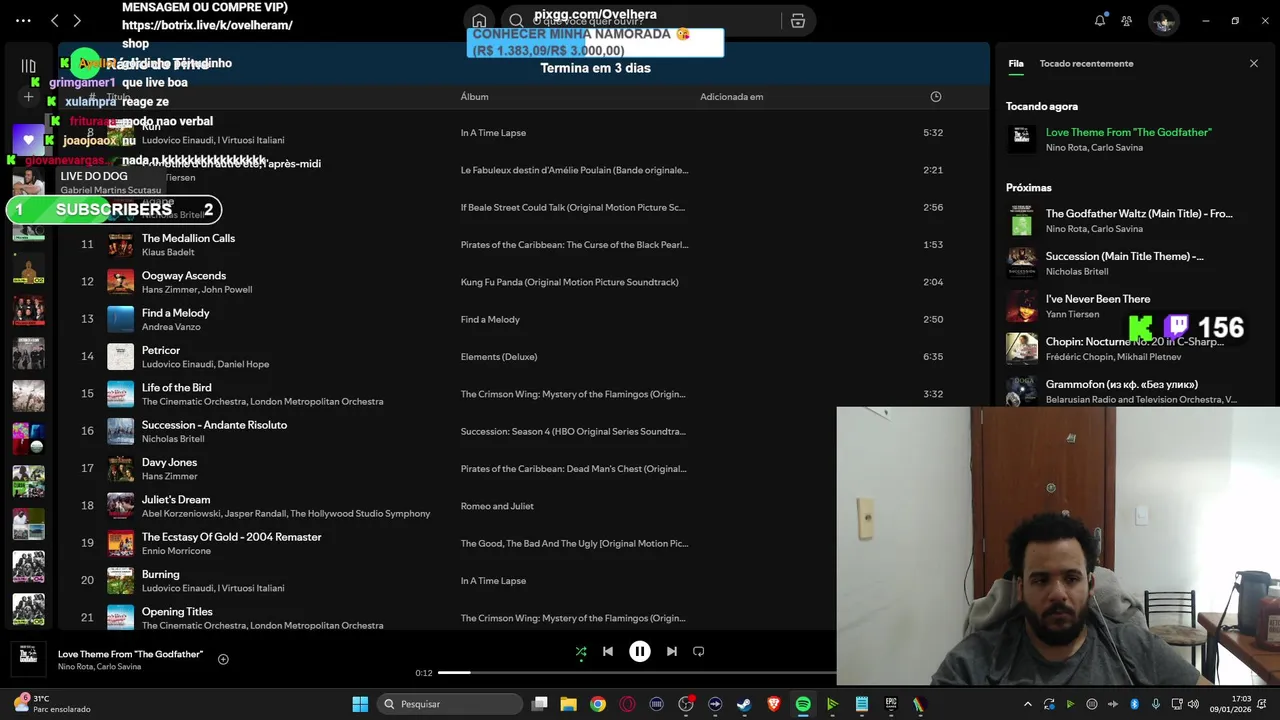Show hidden system tray icons
Image resolution: width=1280 pixels, height=720 pixels.
(x=1028, y=704)
